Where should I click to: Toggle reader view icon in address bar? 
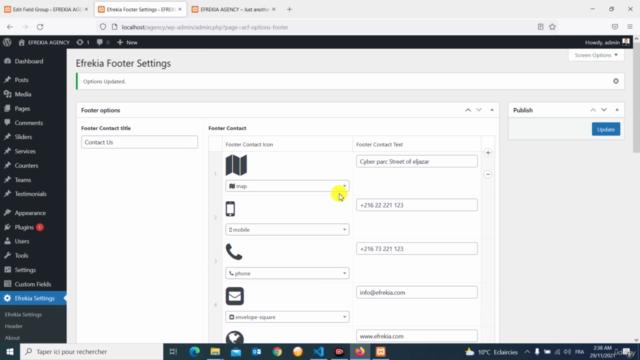point(540,27)
